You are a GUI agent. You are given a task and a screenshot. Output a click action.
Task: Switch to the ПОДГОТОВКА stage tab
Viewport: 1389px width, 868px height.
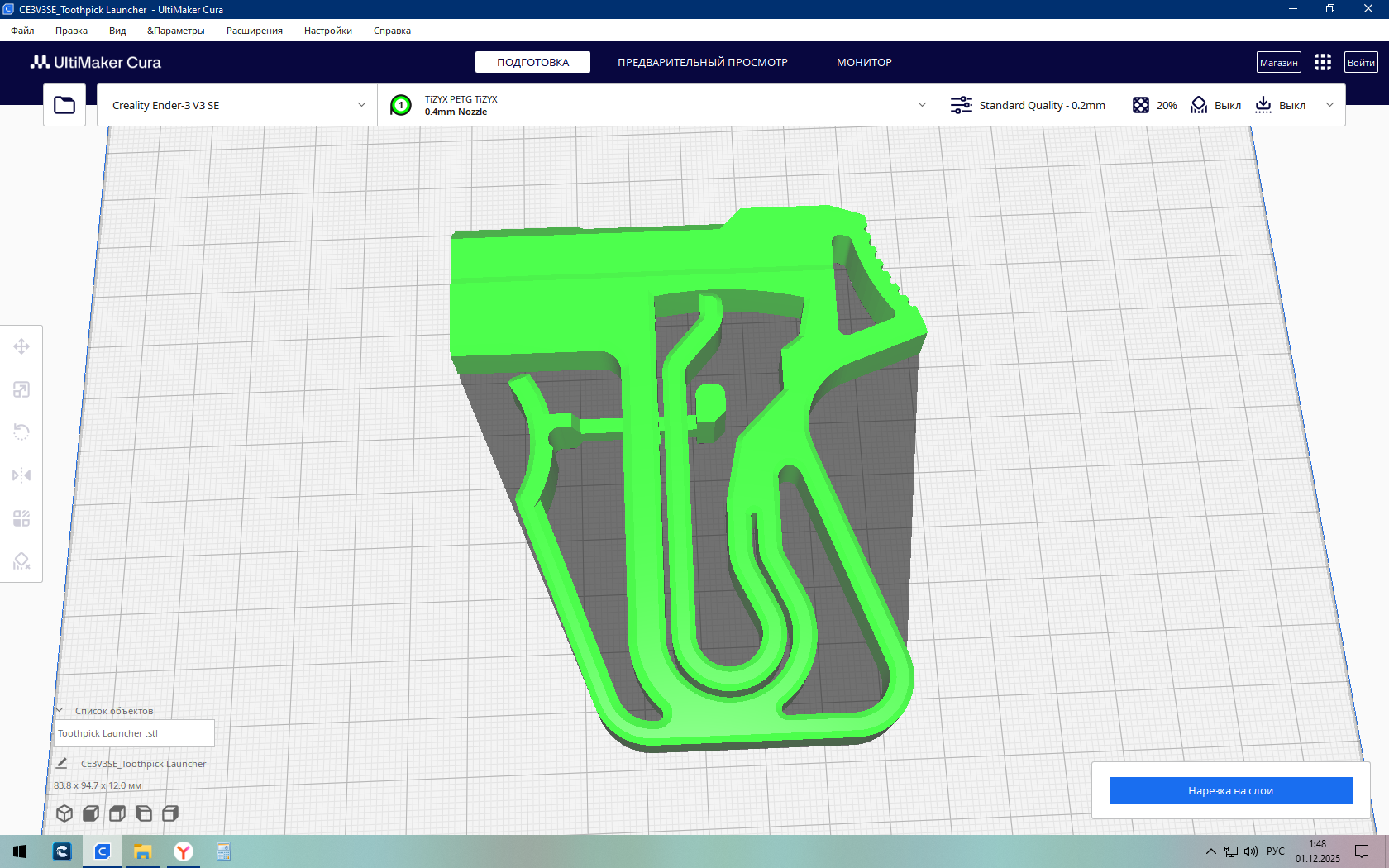click(532, 62)
